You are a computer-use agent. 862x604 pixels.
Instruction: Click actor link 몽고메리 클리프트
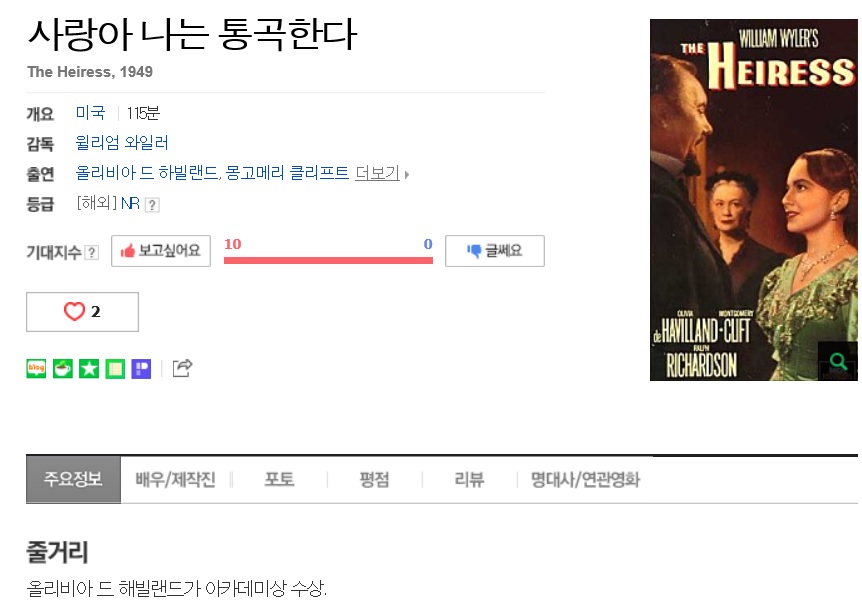click(x=287, y=173)
